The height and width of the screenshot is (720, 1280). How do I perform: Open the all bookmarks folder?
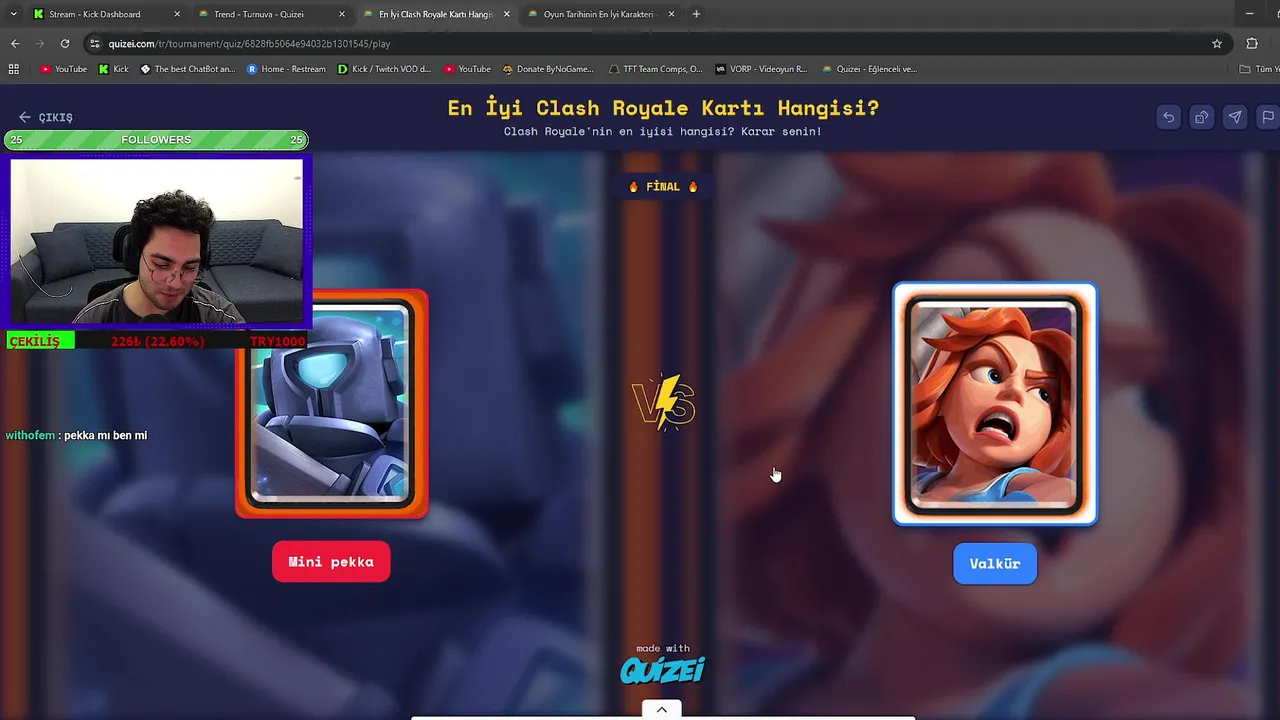(1258, 69)
